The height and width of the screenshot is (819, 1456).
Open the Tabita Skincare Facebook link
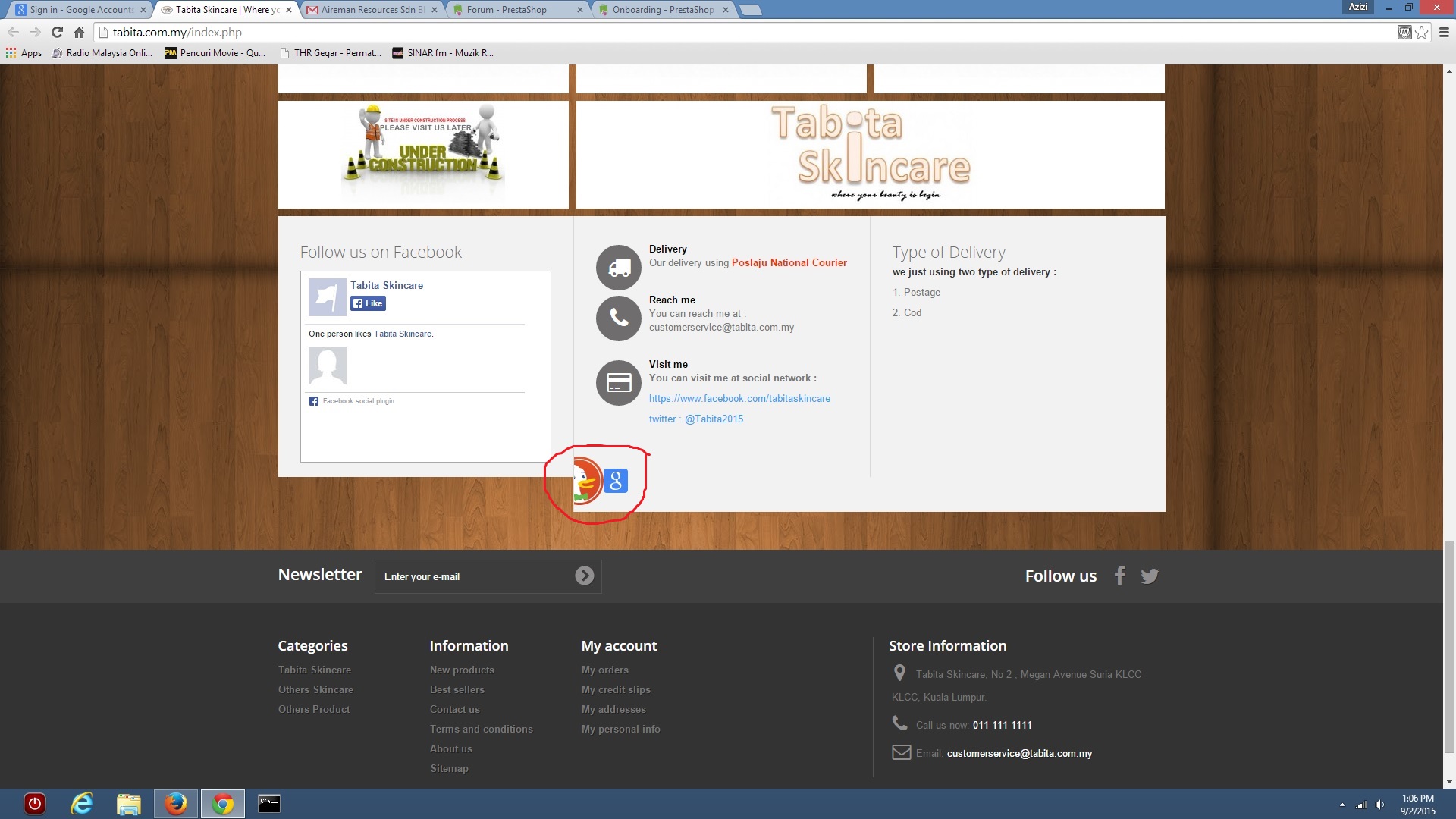[739, 398]
